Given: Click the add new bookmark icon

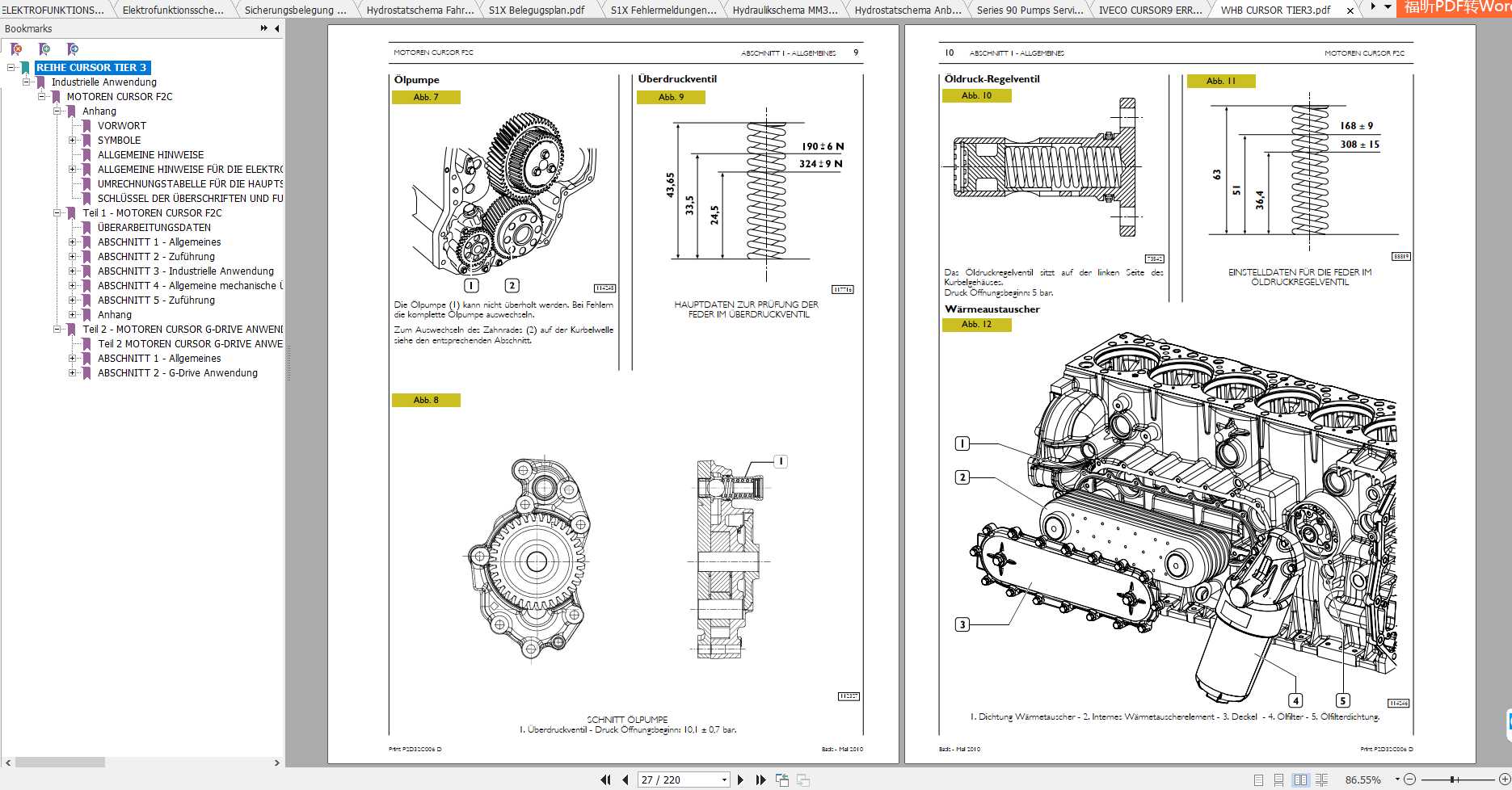Looking at the screenshot, I should pos(44,49).
